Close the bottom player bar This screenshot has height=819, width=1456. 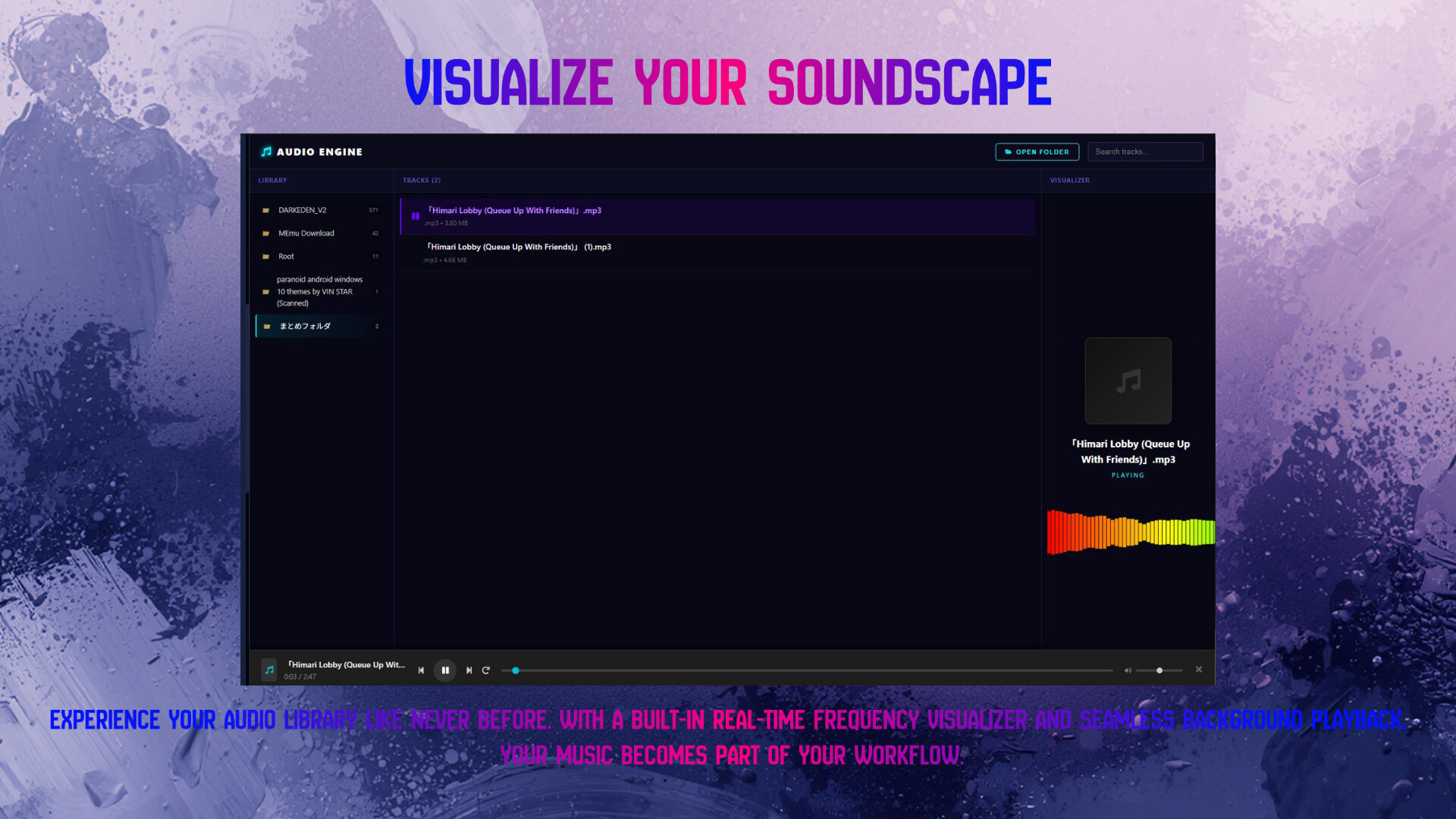click(1199, 670)
